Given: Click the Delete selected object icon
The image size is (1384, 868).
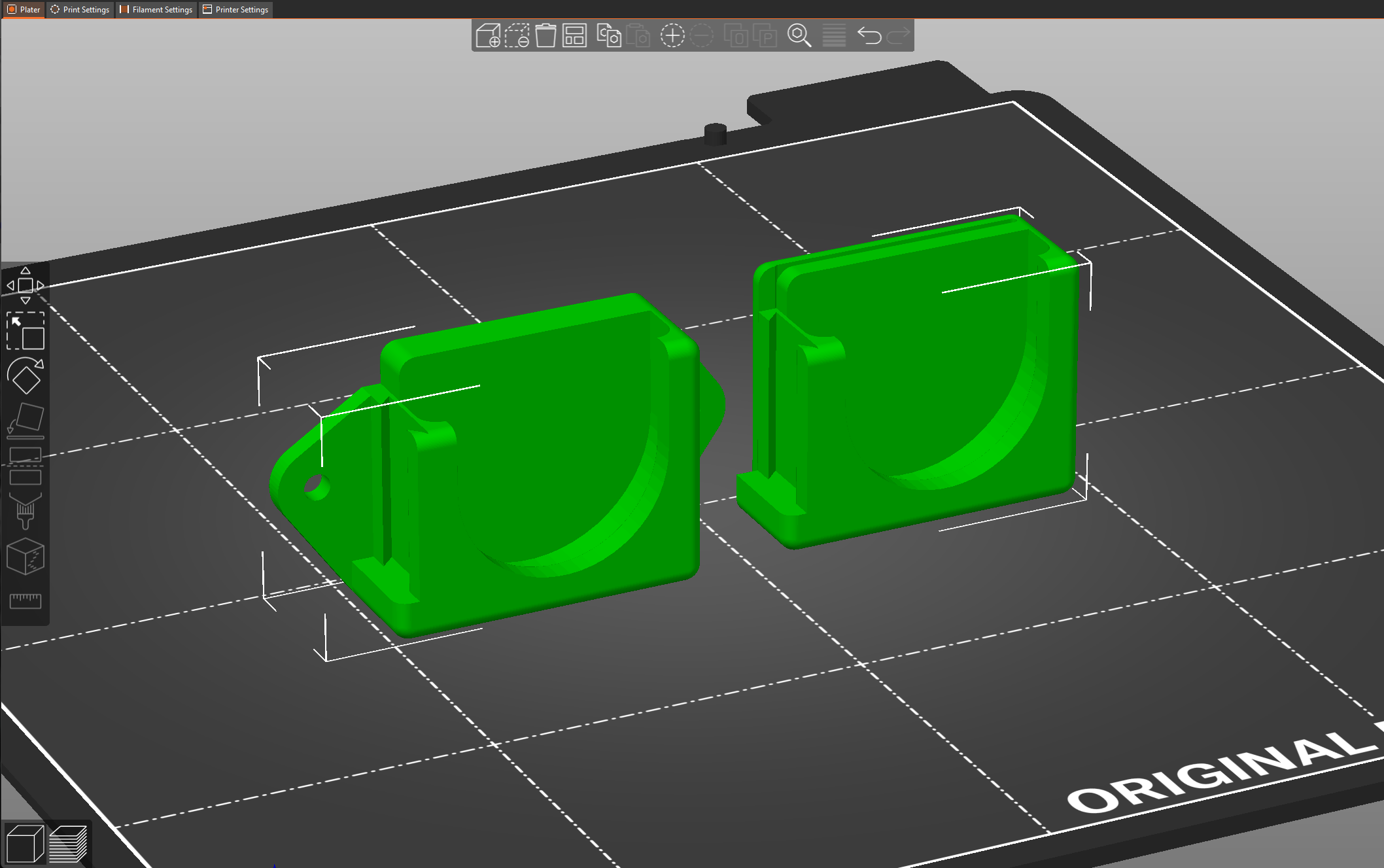Looking at the screenshot, I should pos(517,35).
